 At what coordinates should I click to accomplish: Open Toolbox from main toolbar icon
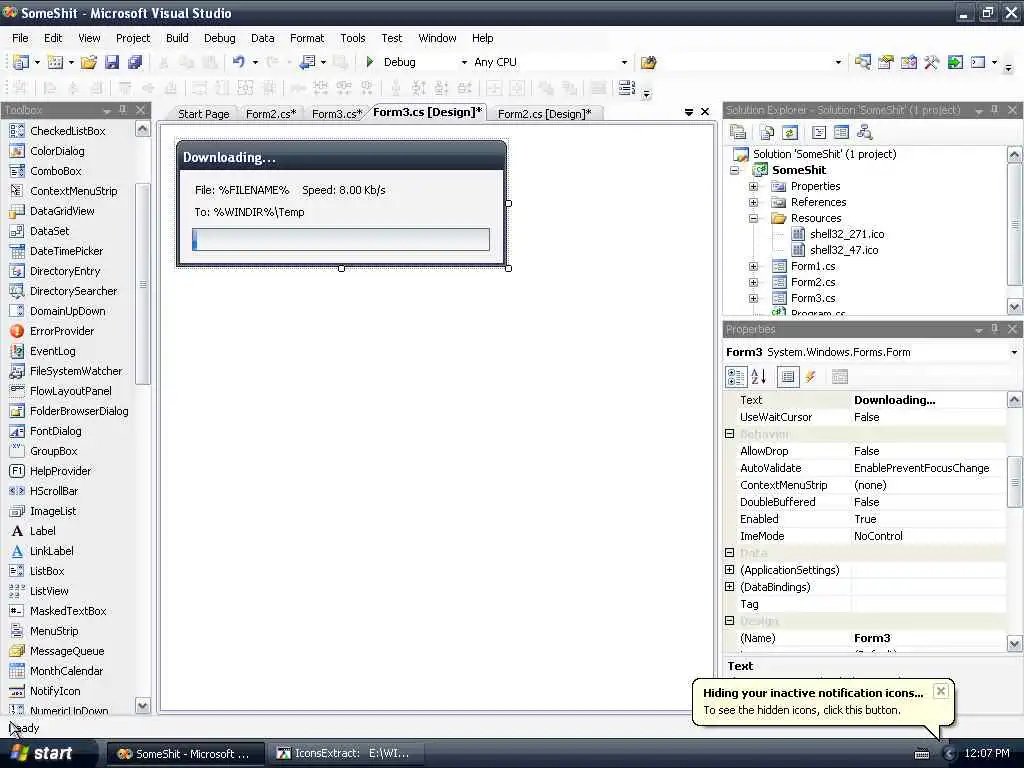pos(931,62)
